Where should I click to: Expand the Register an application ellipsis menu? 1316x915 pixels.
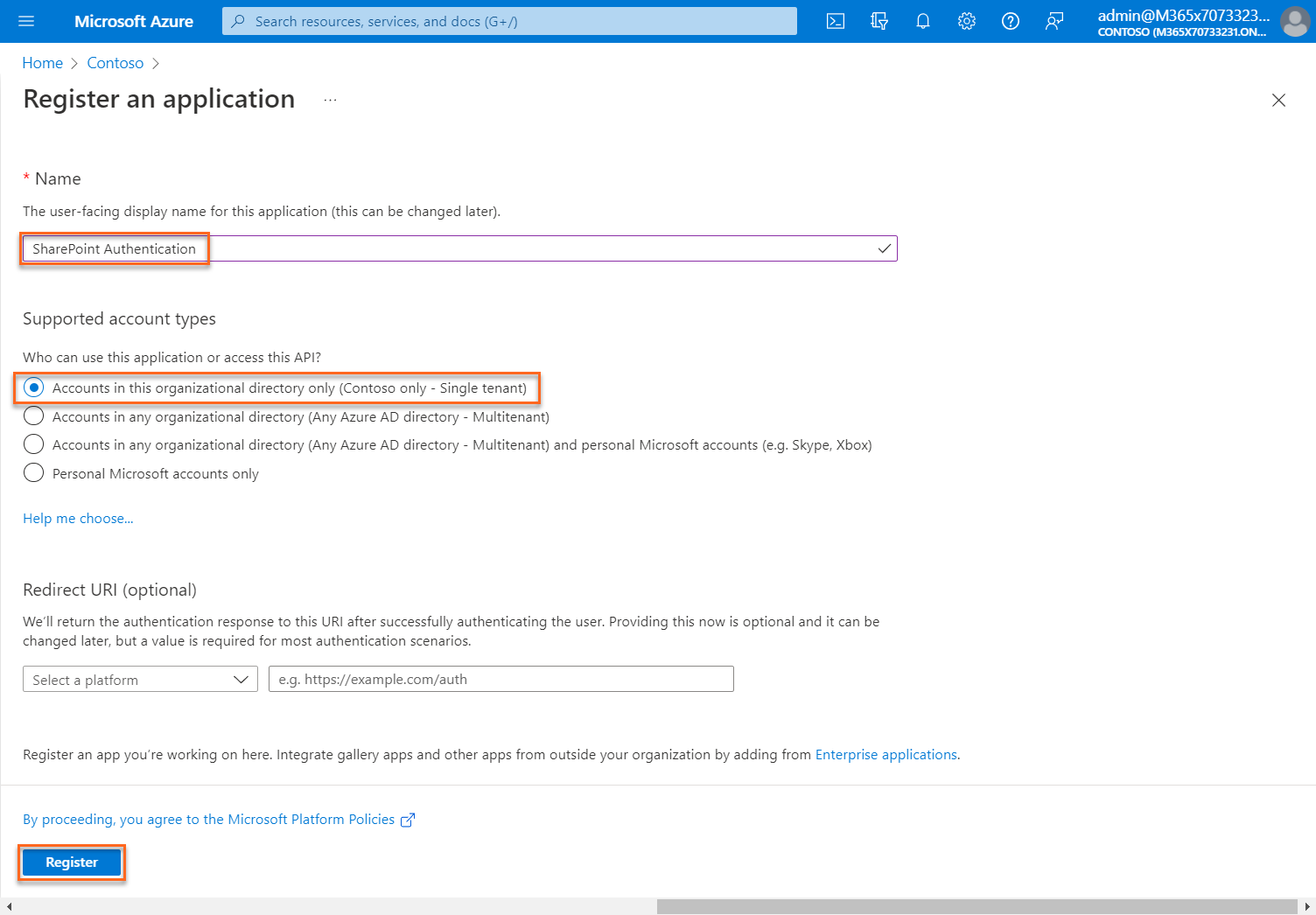tap(330, 99)
